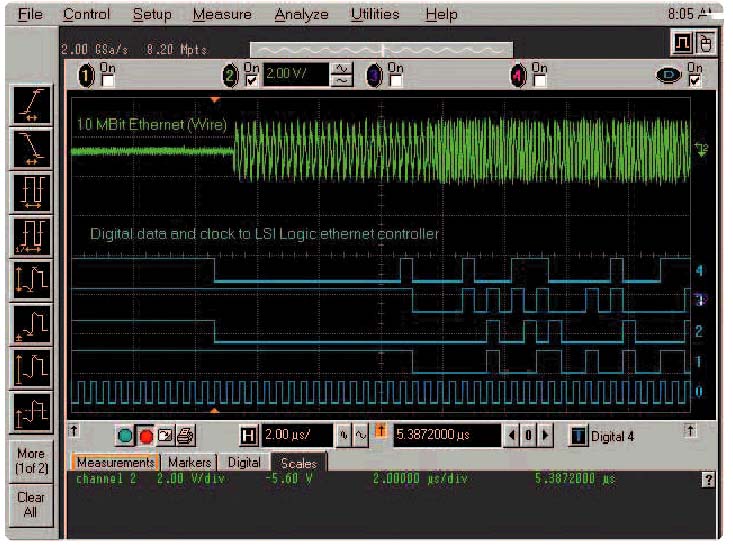
Task: Click the Digital 4 trigger source label
Action: (612, 437)
